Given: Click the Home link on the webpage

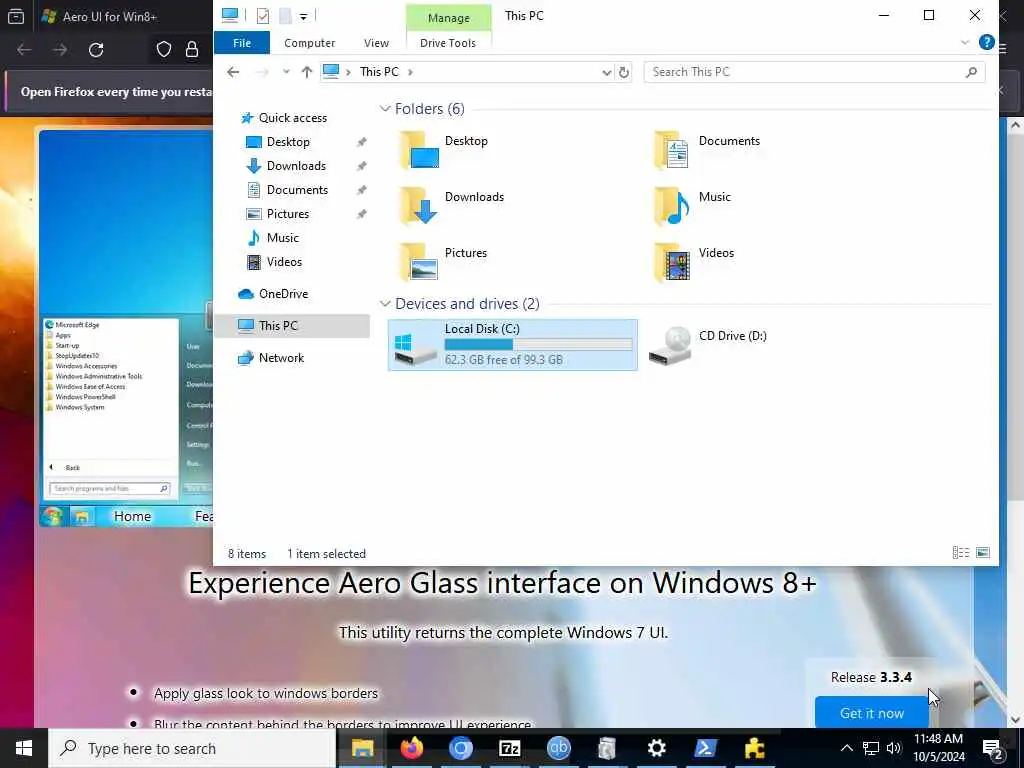Looking at the screenshot, I should tap(132, 516).
